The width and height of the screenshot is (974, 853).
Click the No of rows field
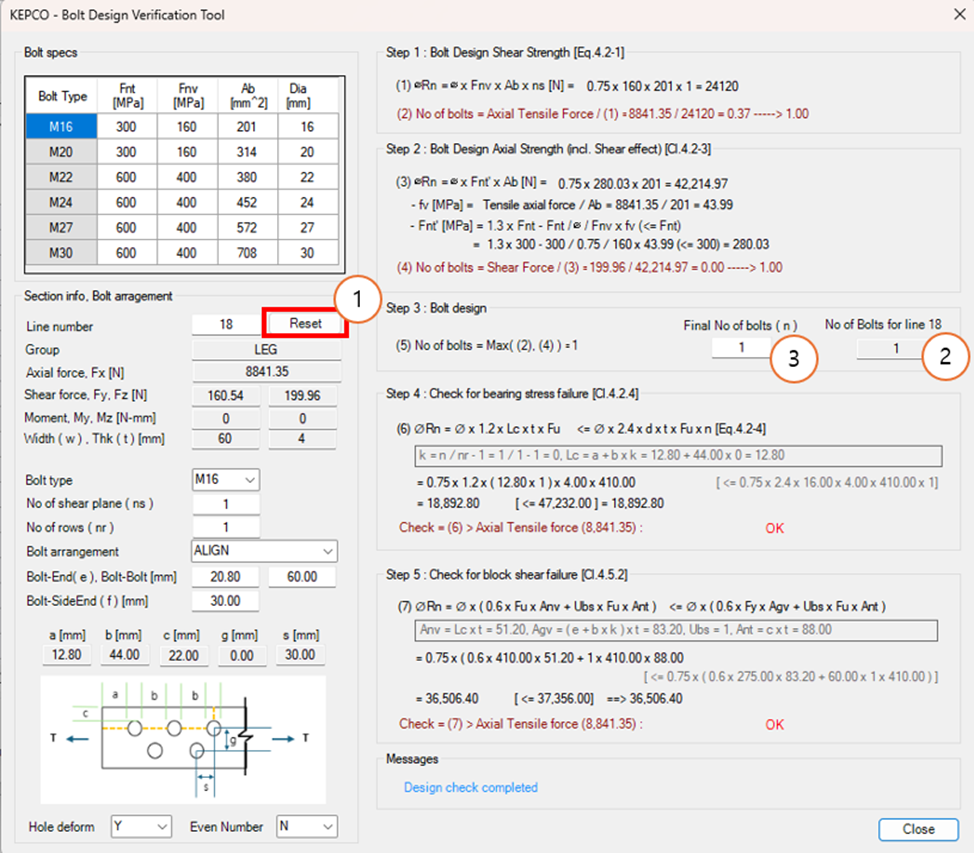226,528
